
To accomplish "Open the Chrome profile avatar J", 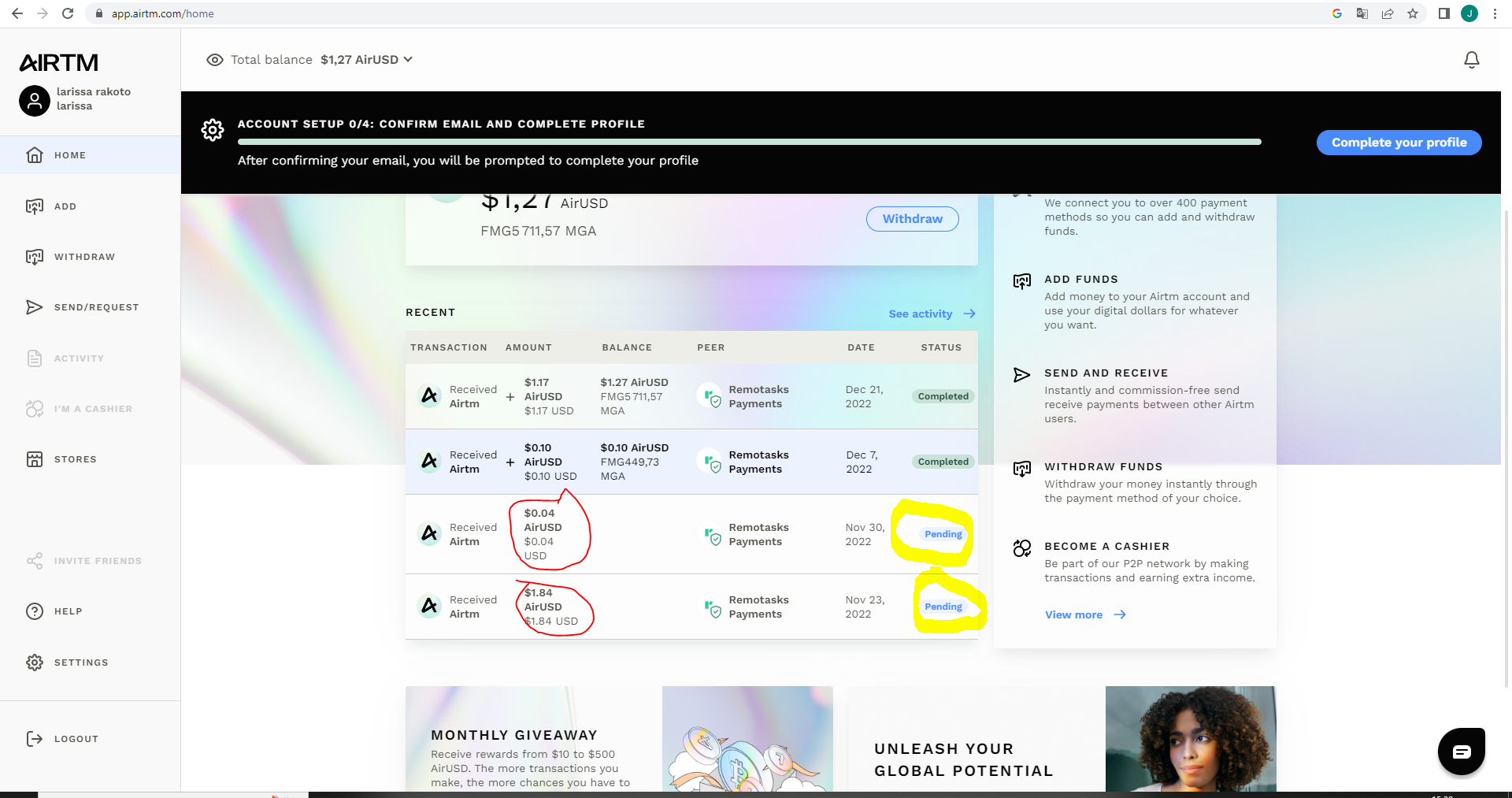I will [1469, 13].
